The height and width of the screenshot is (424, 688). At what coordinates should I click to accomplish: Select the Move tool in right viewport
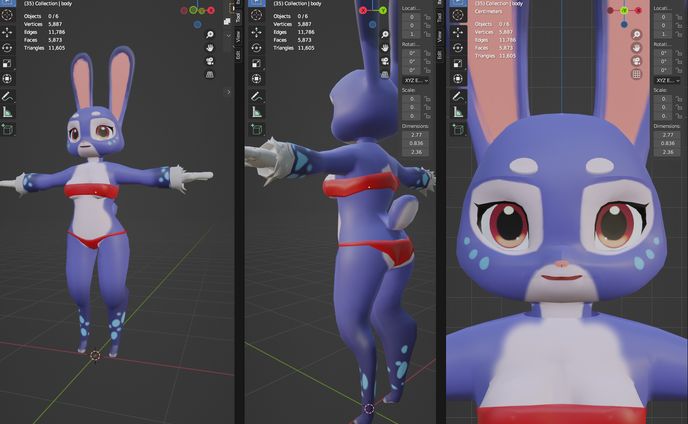[x=458, y=32]
